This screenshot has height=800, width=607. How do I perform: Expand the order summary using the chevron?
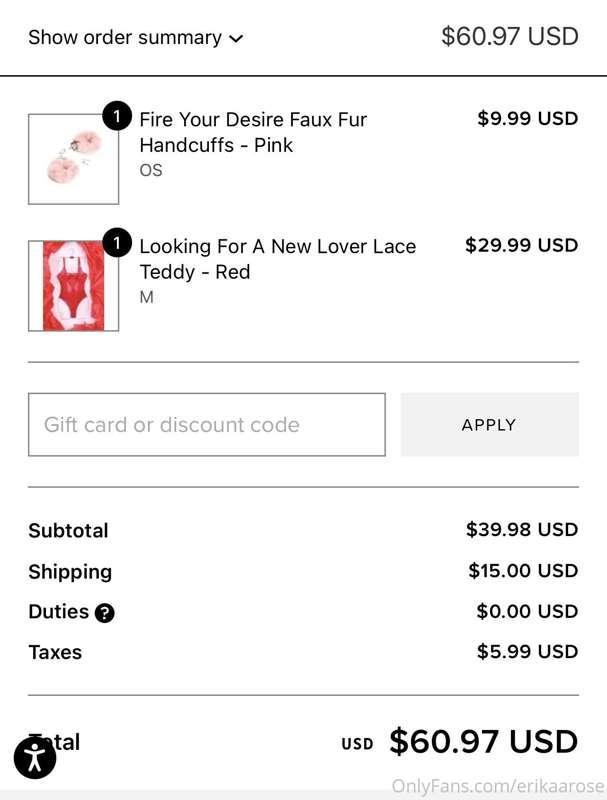click(237, 38)
